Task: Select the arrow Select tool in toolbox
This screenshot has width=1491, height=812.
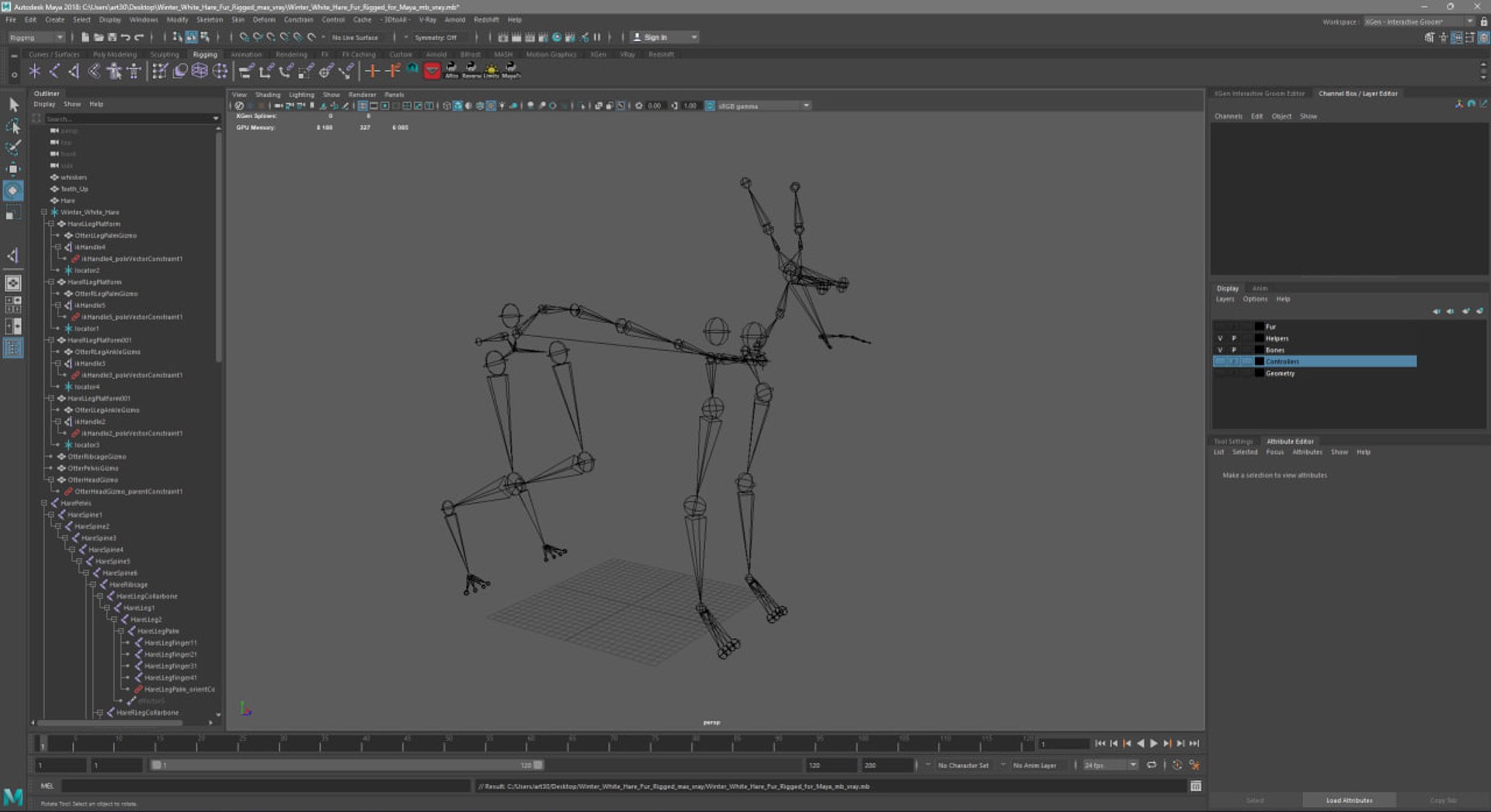Action: coord(13,105)
